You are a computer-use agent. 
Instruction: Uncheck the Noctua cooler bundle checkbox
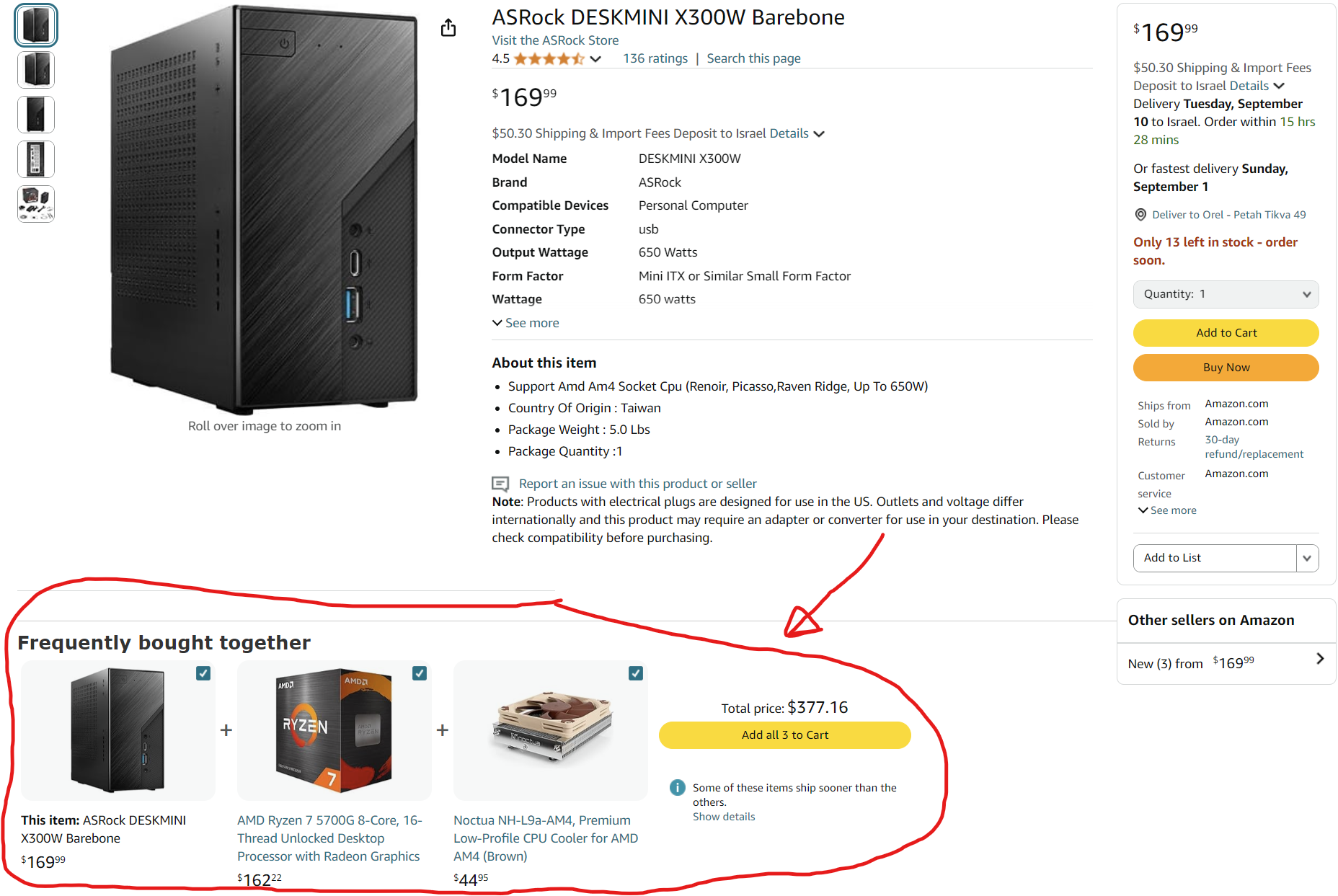click(x=636, y=673)
